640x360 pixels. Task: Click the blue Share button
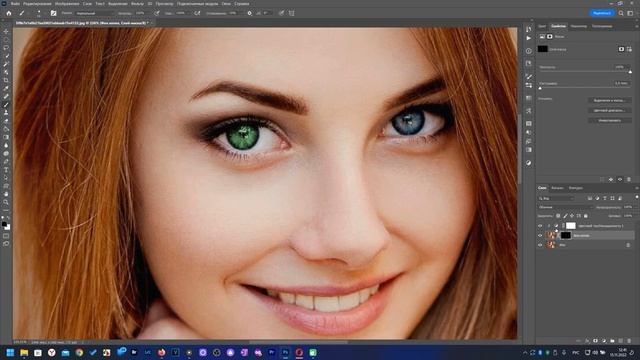(602, 13)
